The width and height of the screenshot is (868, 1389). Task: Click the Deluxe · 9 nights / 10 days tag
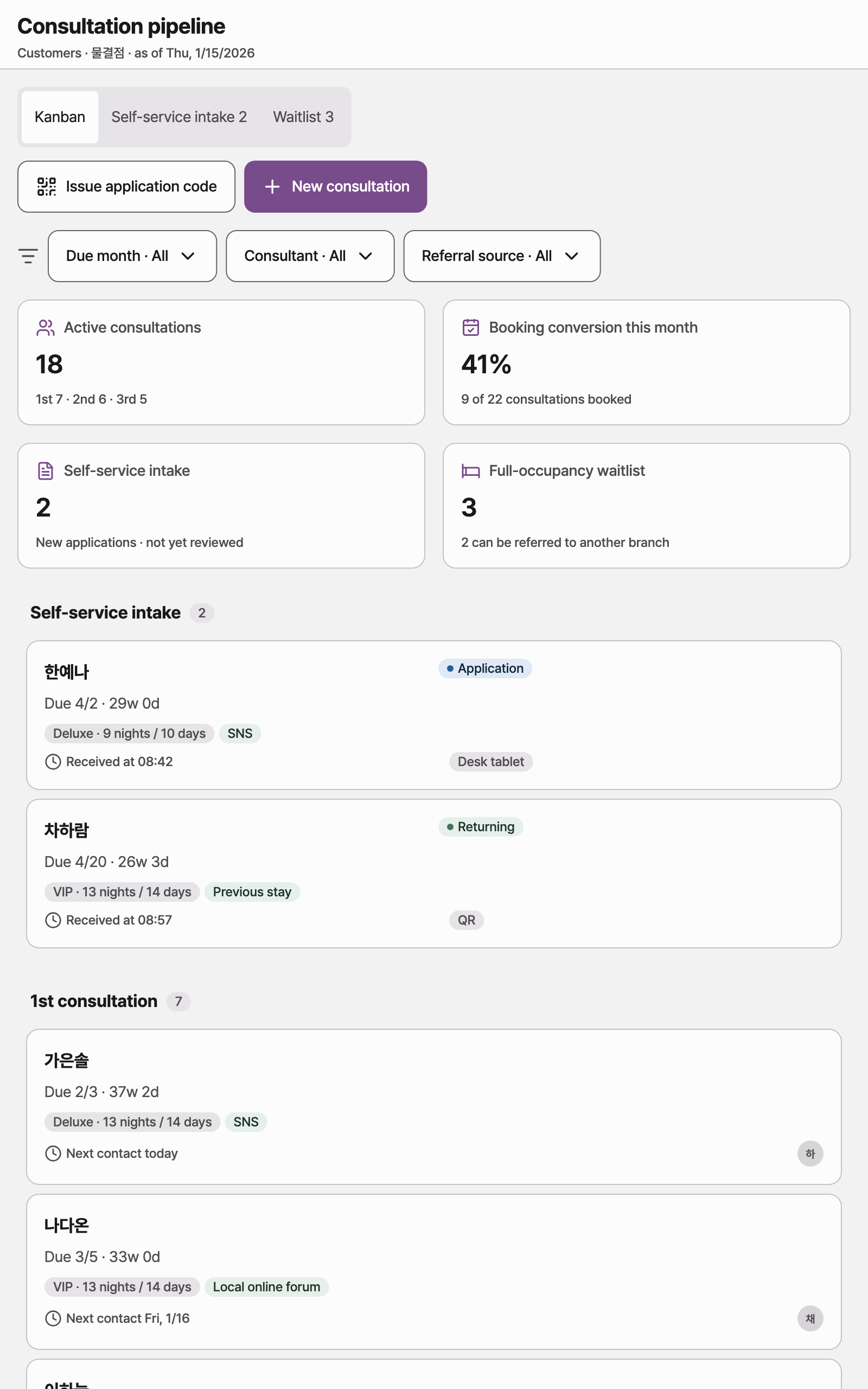(x=129, y=734)
